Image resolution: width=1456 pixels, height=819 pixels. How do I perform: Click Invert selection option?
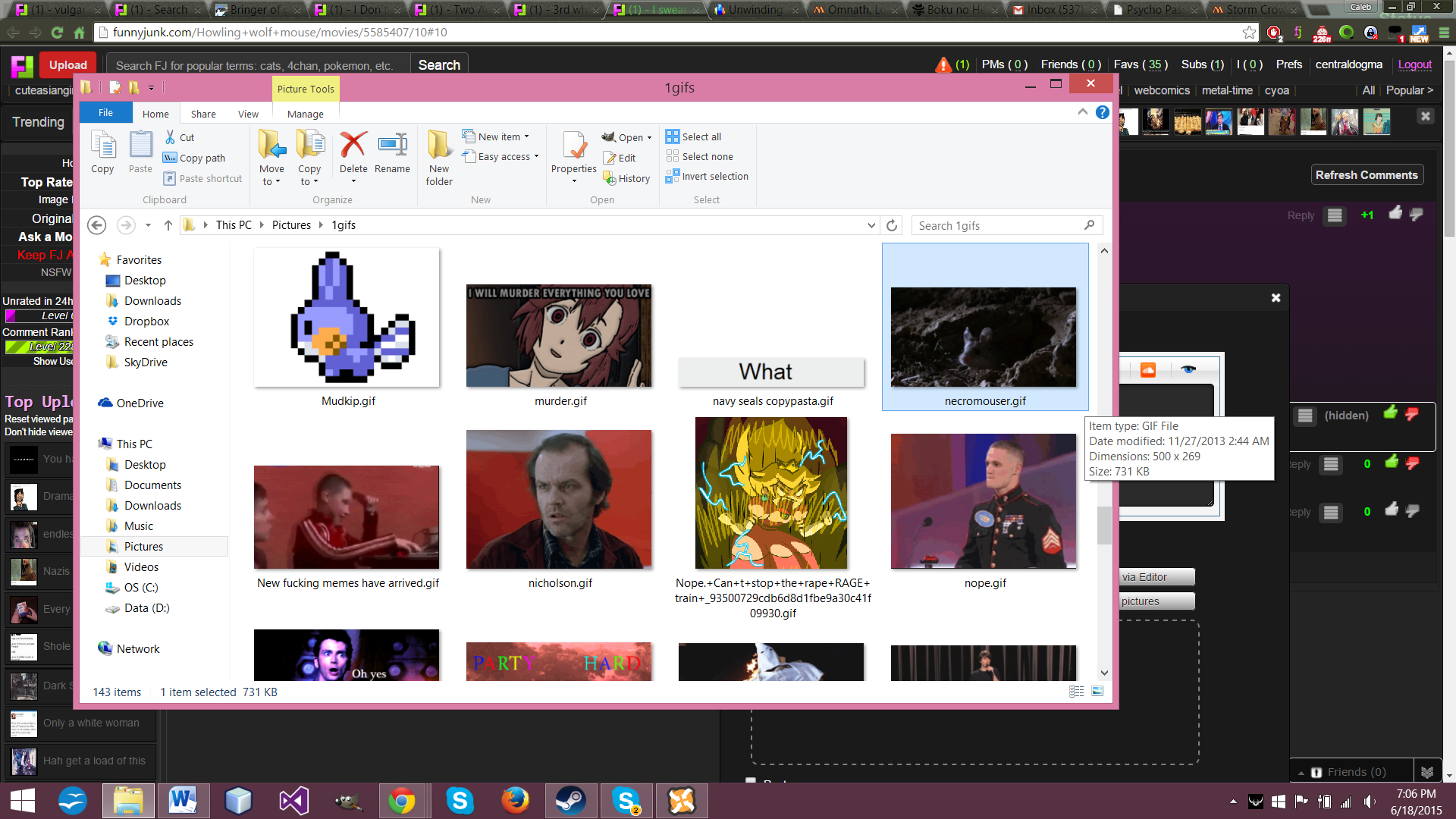click(x=714, y=176)
